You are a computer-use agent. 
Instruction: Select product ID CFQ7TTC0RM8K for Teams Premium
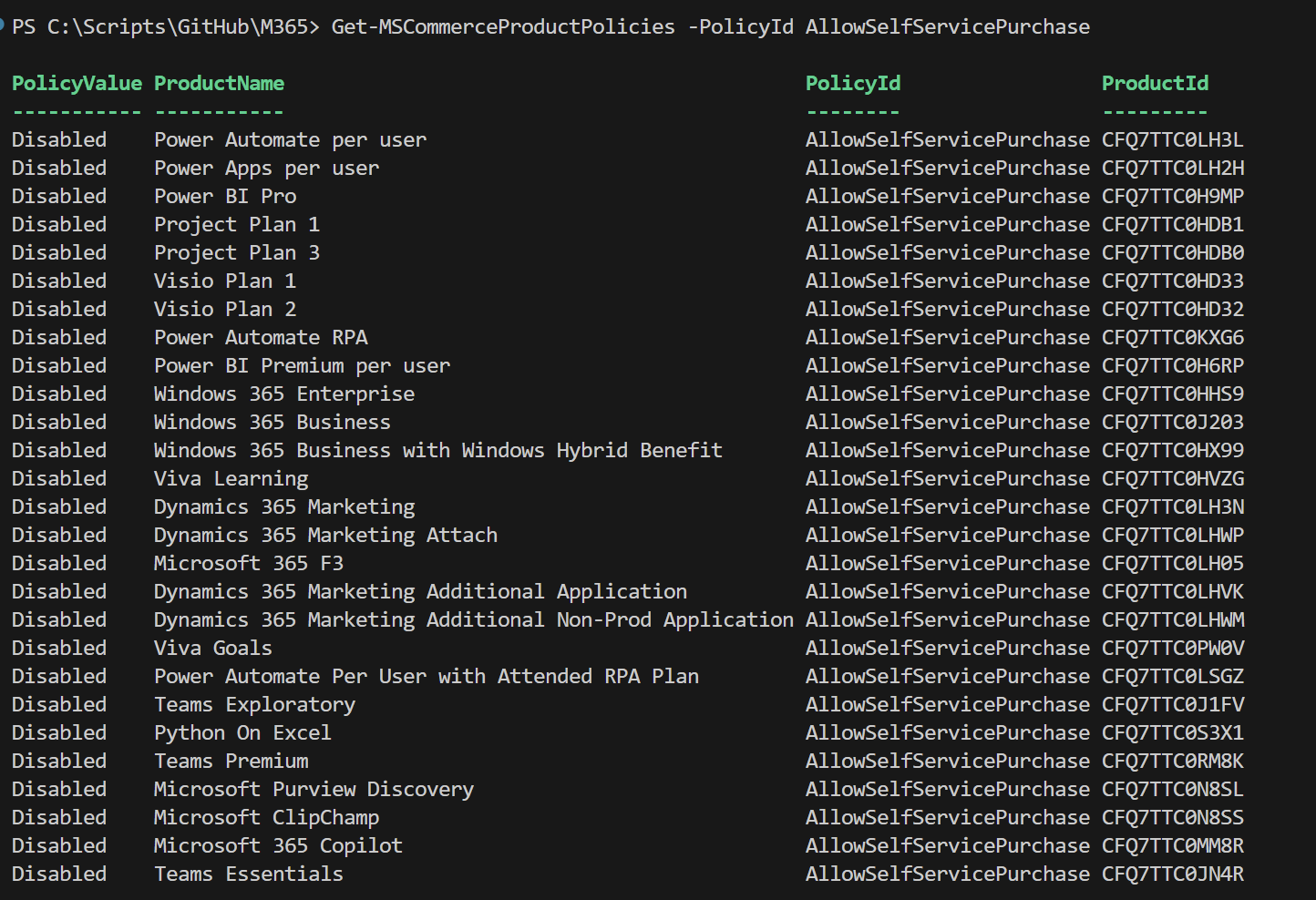click(1172, 762)
